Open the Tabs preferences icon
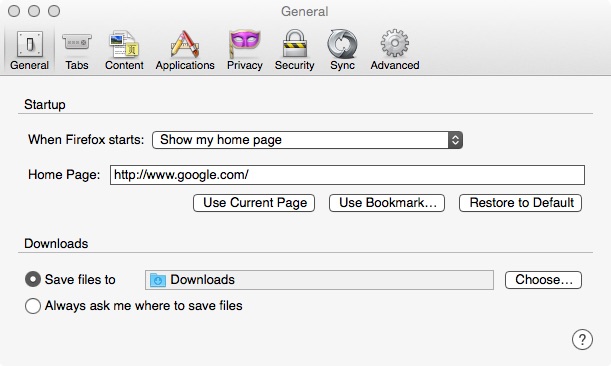This screenshot has height=366, width=611. tap(77, 42)
